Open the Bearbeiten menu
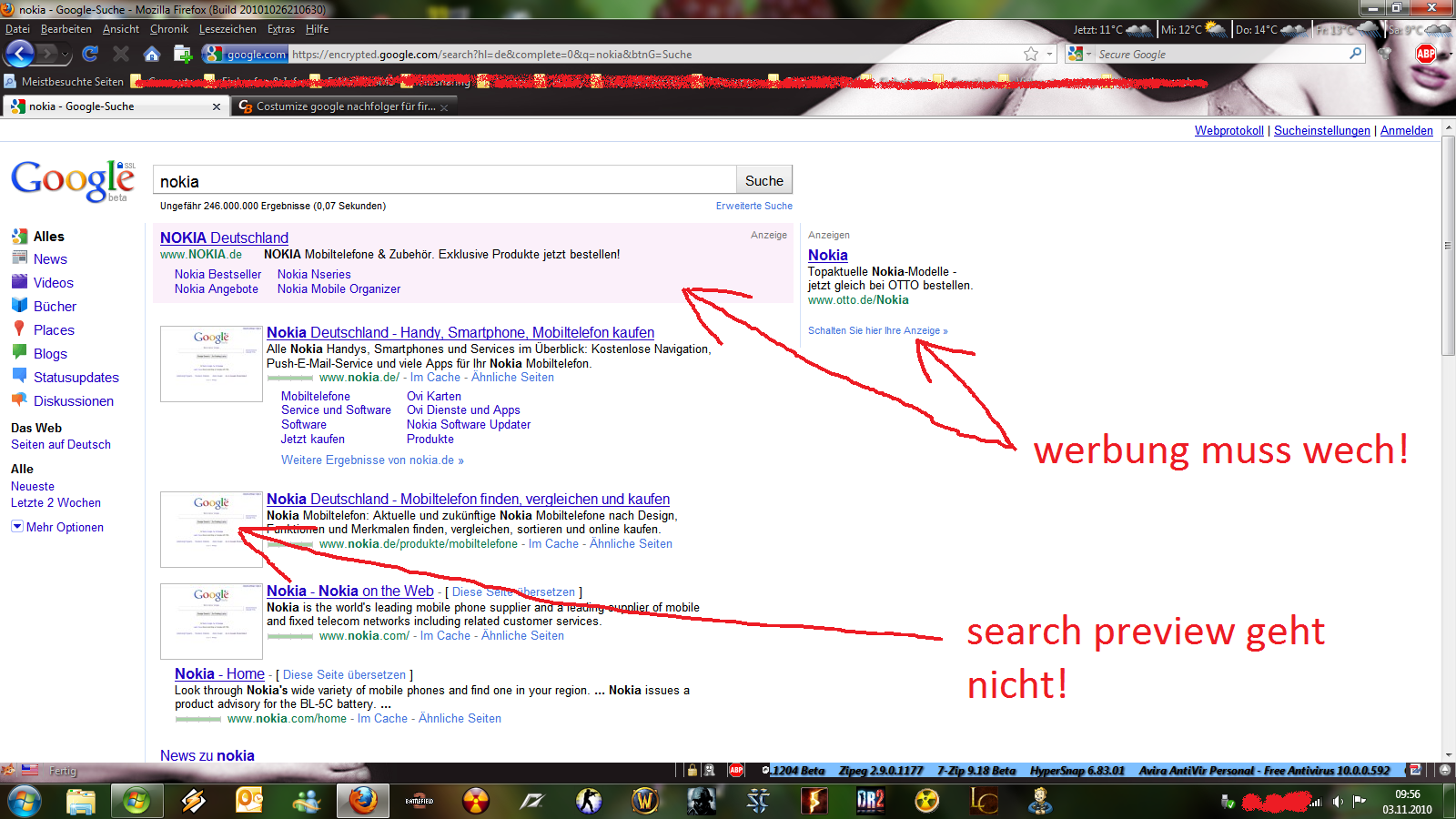1456x819 pixels. click(x=66, y=29)
